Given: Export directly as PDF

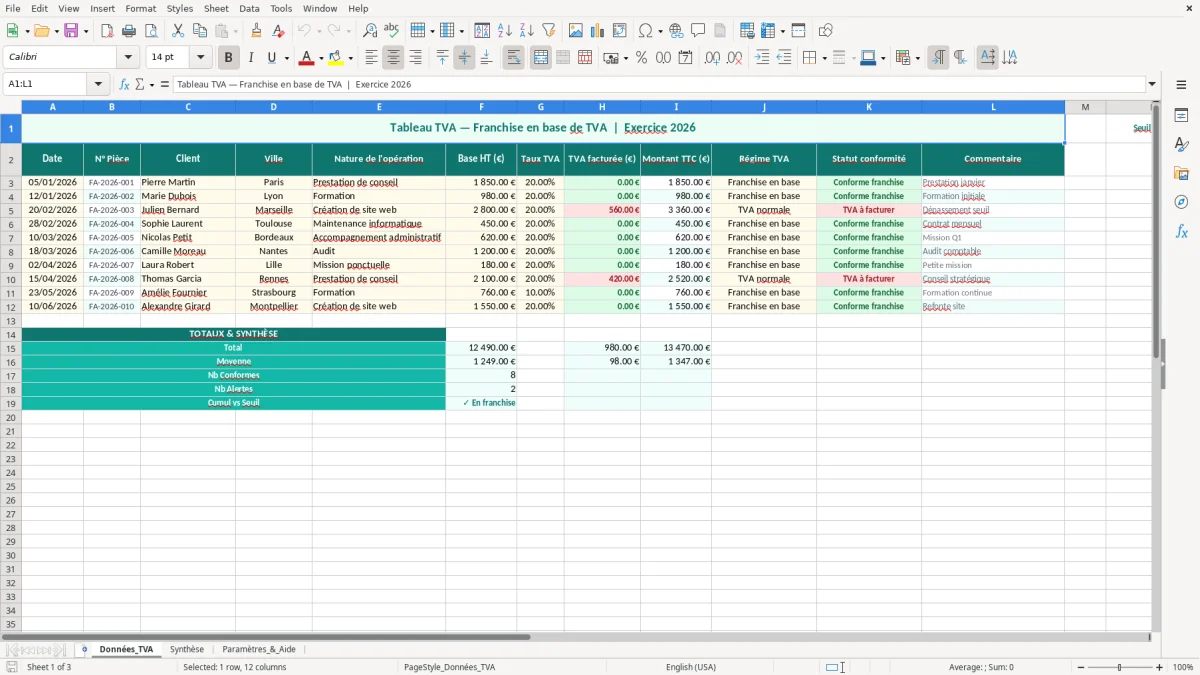Looking at the screenshot, I should tap(107, 31).
